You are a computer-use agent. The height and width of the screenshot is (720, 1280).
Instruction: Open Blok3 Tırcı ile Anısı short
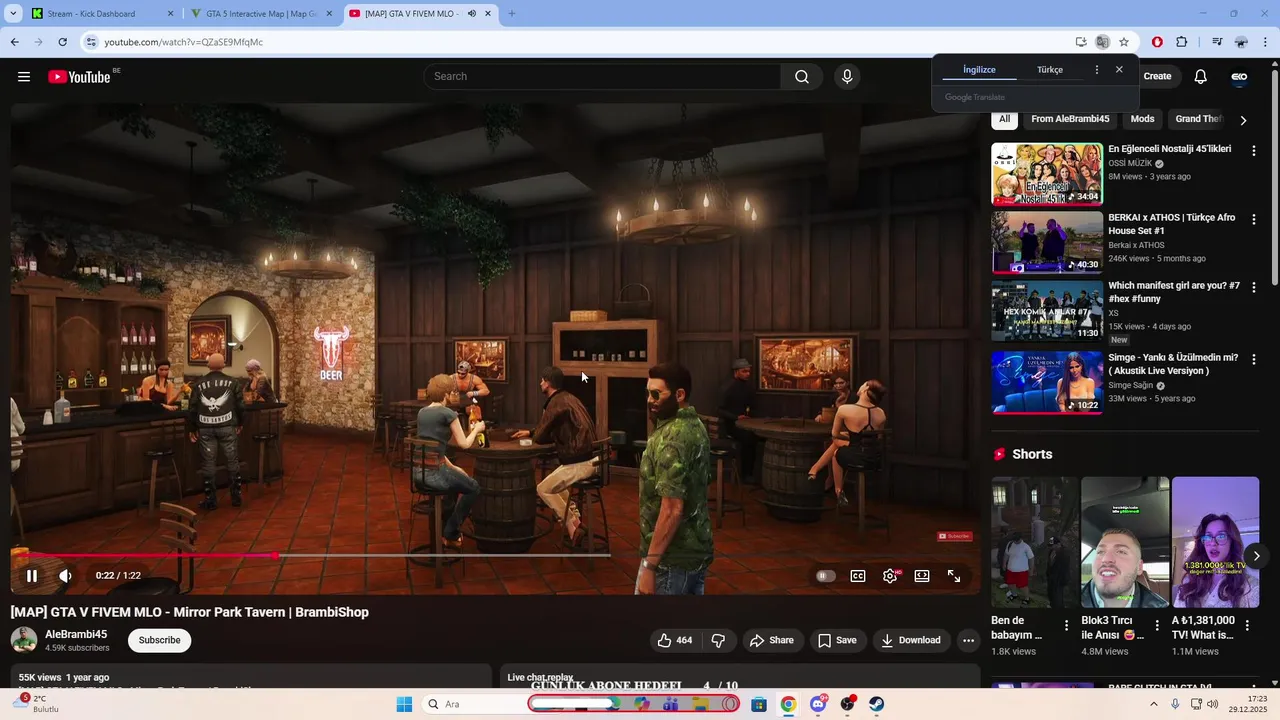tap(1125, 542)
